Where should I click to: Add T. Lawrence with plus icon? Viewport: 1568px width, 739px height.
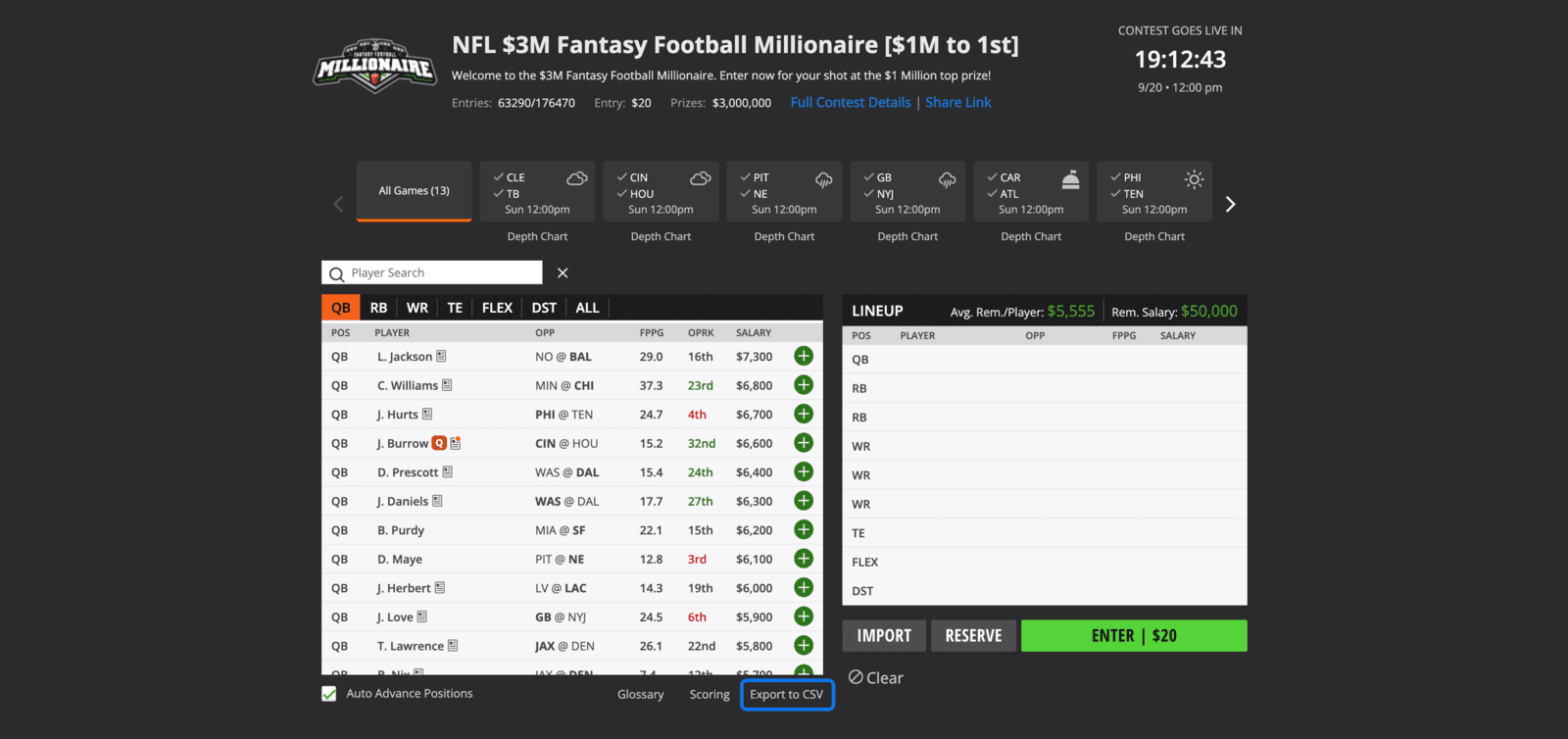click(x=804, y=645)
